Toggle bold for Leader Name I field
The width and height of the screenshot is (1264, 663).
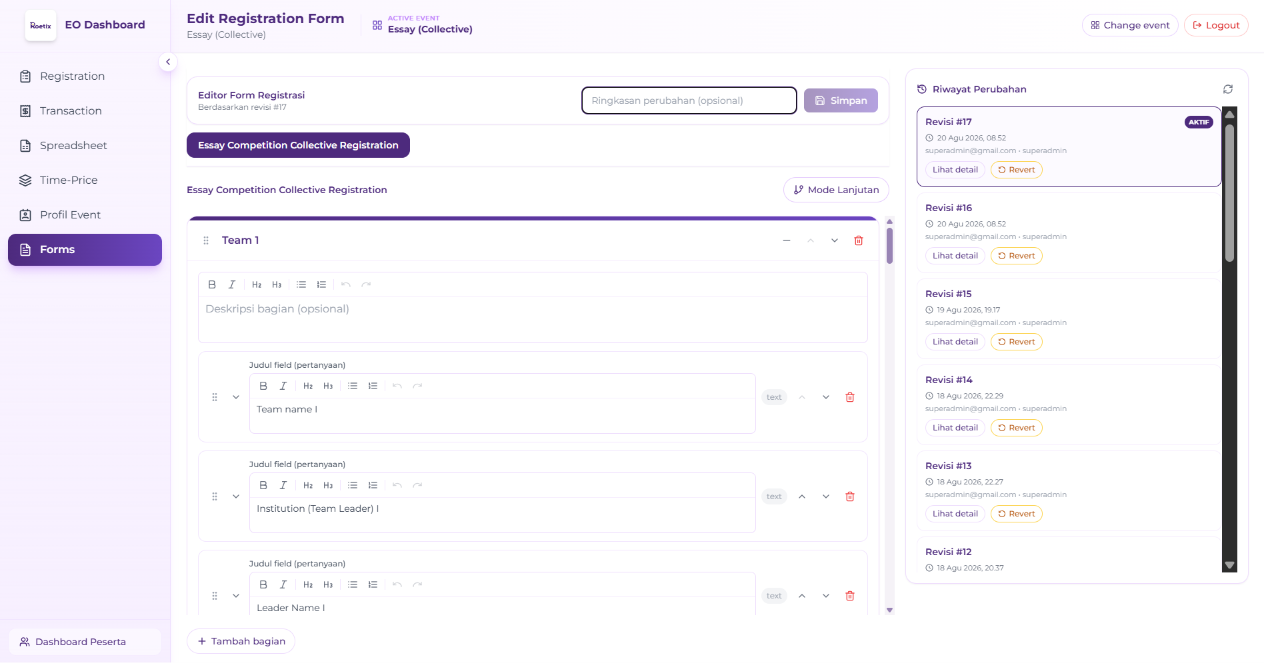point(263,585)
